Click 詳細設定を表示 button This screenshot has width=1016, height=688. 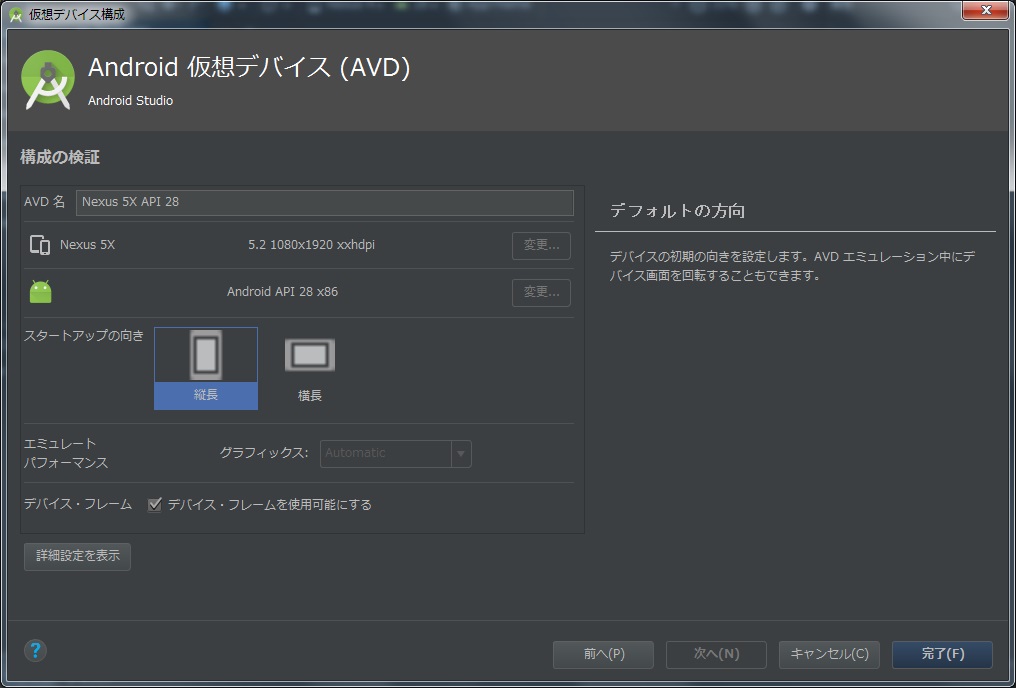(77, 556)
